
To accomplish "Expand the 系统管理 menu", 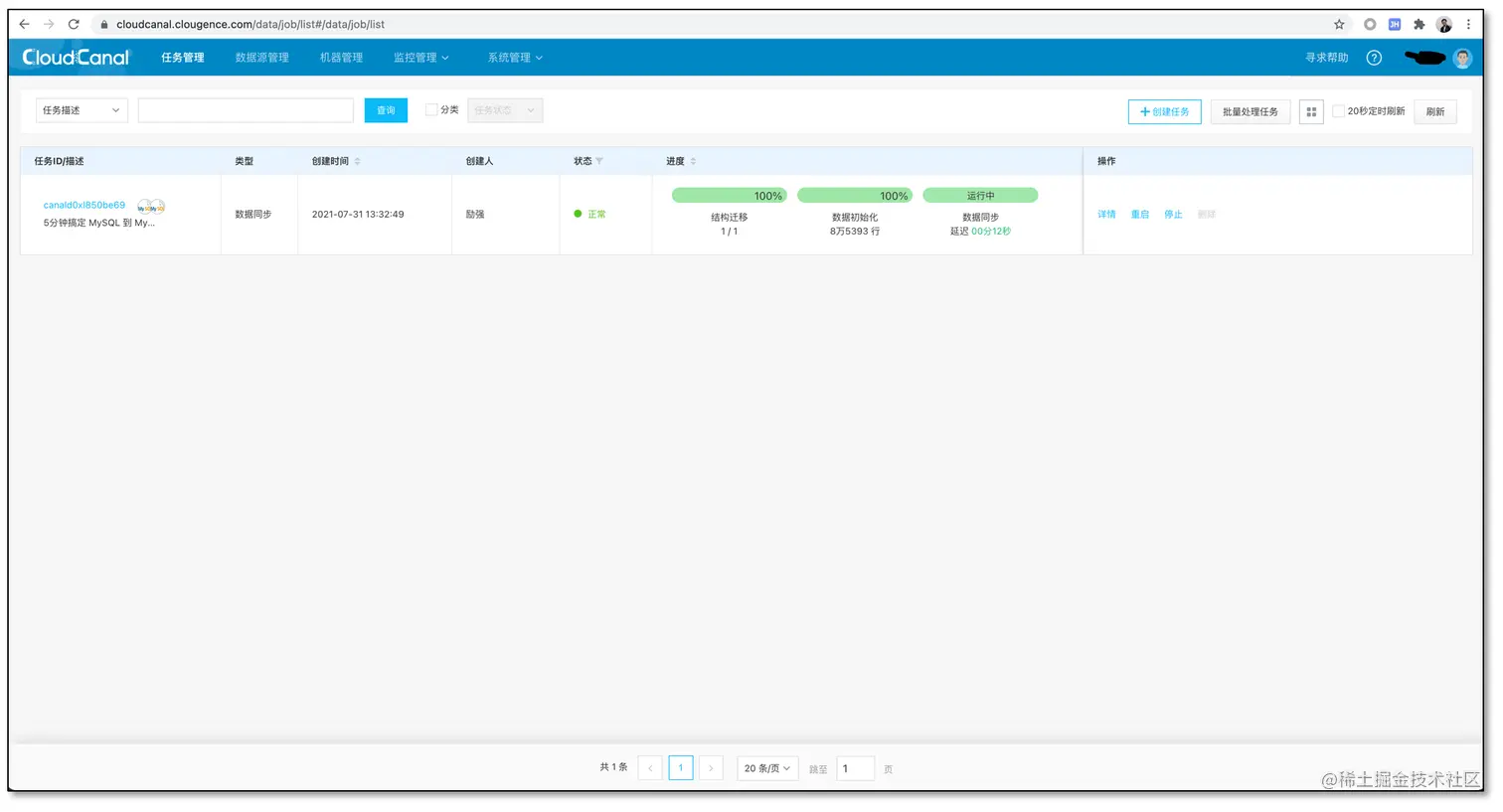I will (515, 58).
